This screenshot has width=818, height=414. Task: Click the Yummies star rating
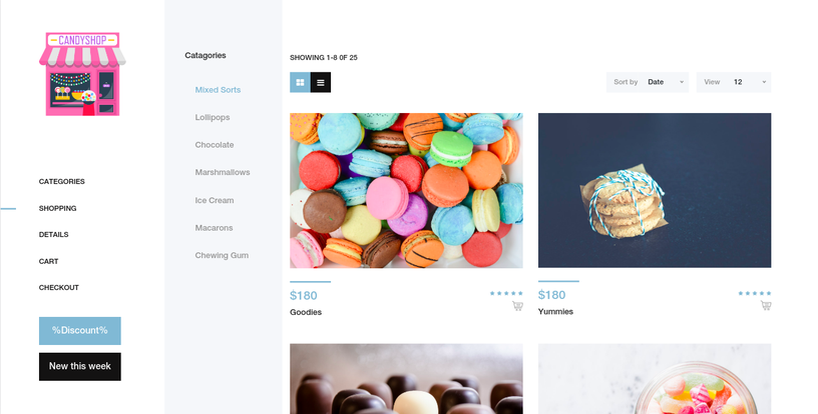coord(754,294)
